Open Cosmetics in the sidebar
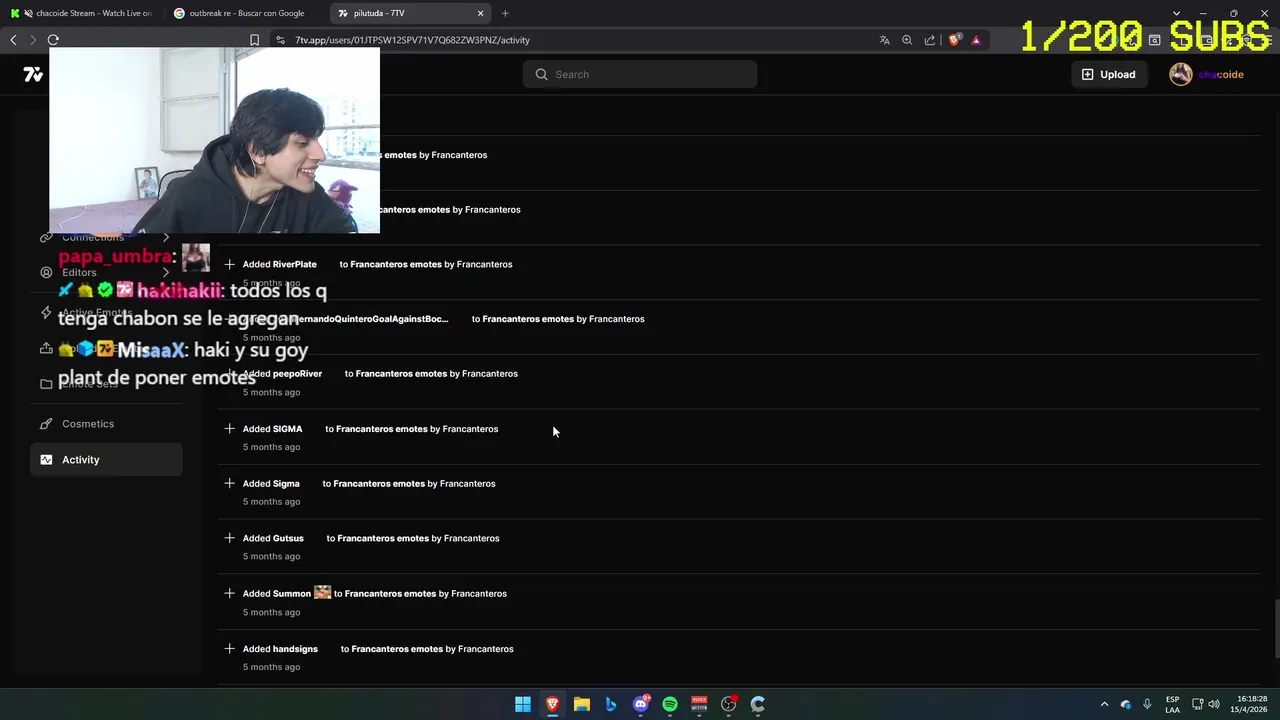The height and width of the screenshot is (720, 1280). [x=106, y=424]
